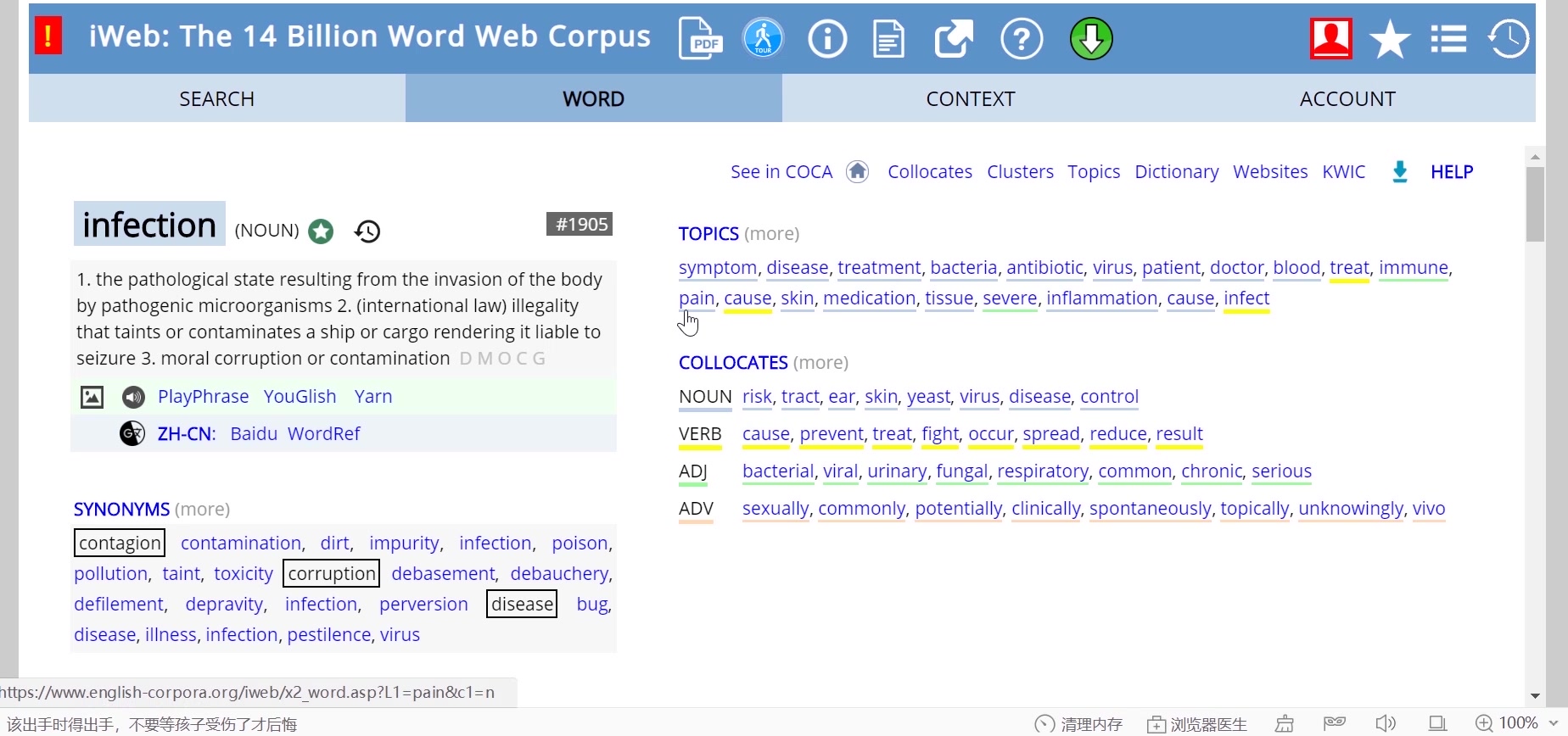Open the information circle icon
Viewport: 1568px width, 736px height.
point(827,39)
